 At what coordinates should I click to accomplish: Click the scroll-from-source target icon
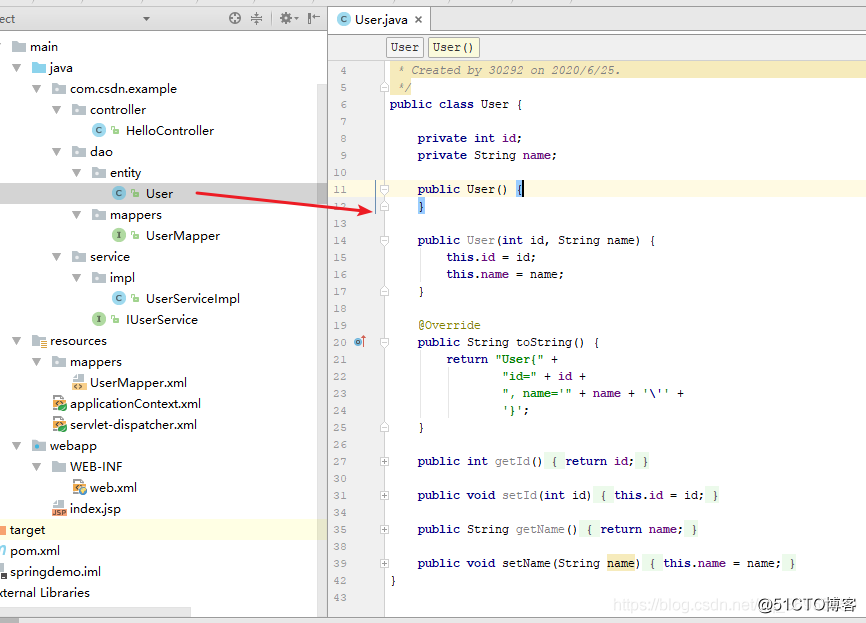(x=235, y=18)
